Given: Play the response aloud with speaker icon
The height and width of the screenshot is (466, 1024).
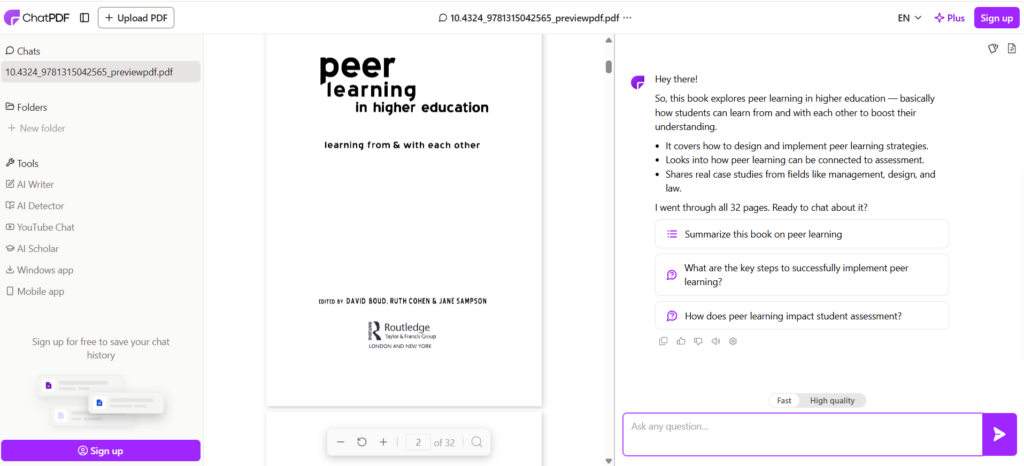Looking at the screenshot, I should click(716, 341).
